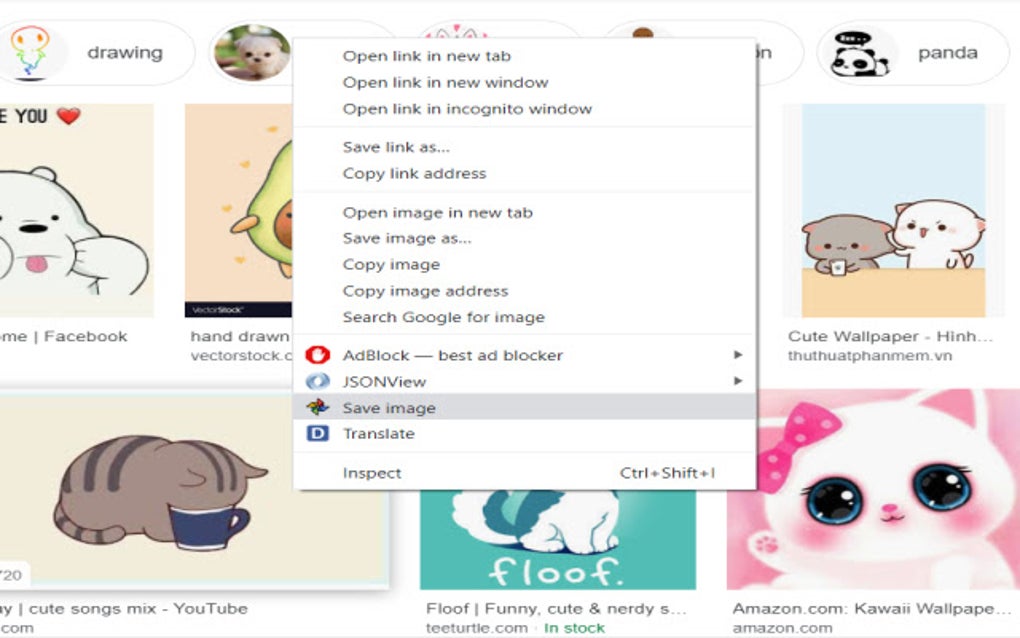Select 'Copy link address' from the menu

point(414,173)
